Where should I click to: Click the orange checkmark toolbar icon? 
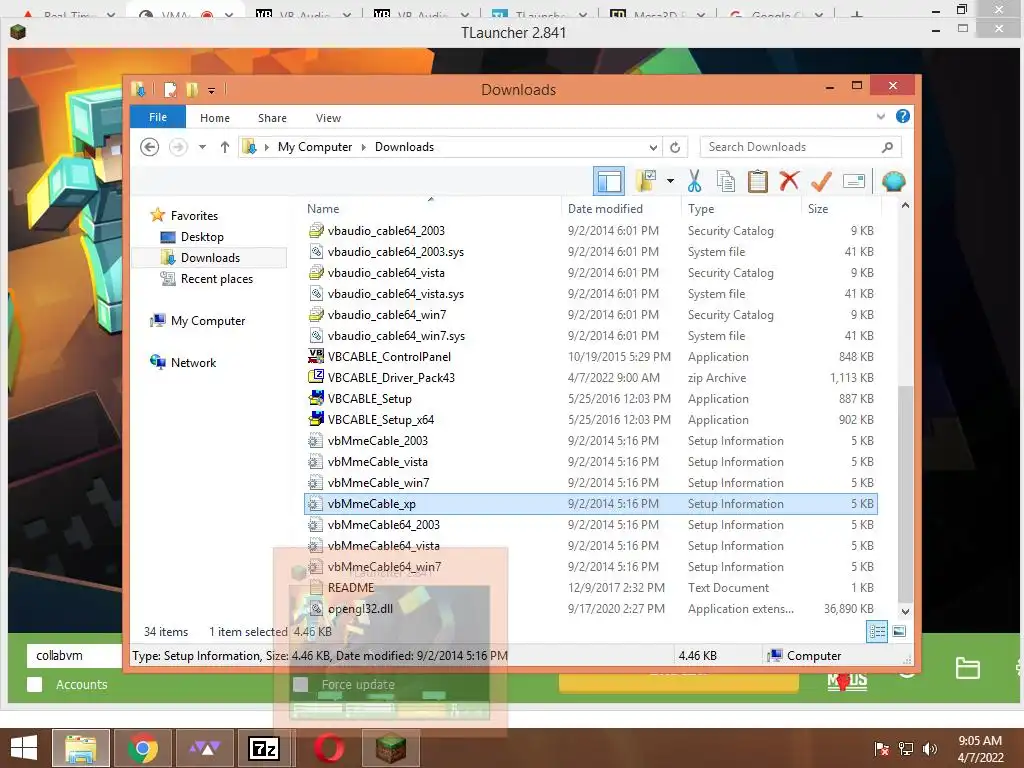[821, 182]
